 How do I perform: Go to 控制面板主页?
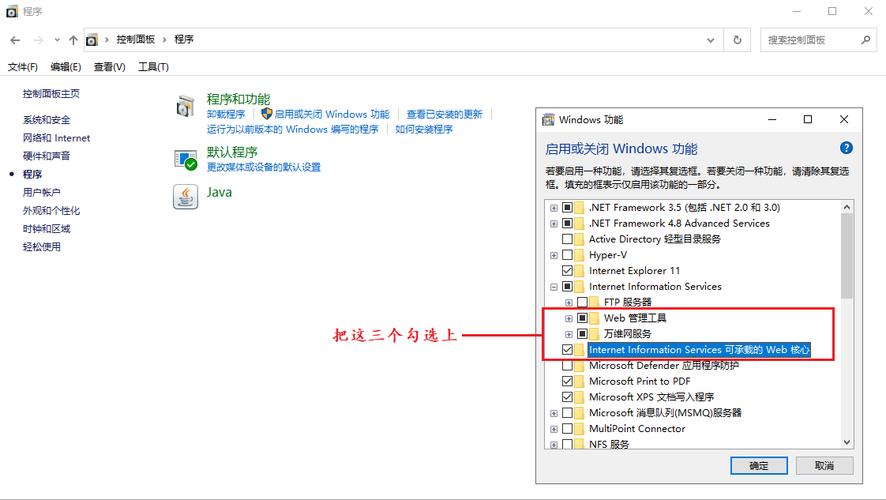point(51,94)
